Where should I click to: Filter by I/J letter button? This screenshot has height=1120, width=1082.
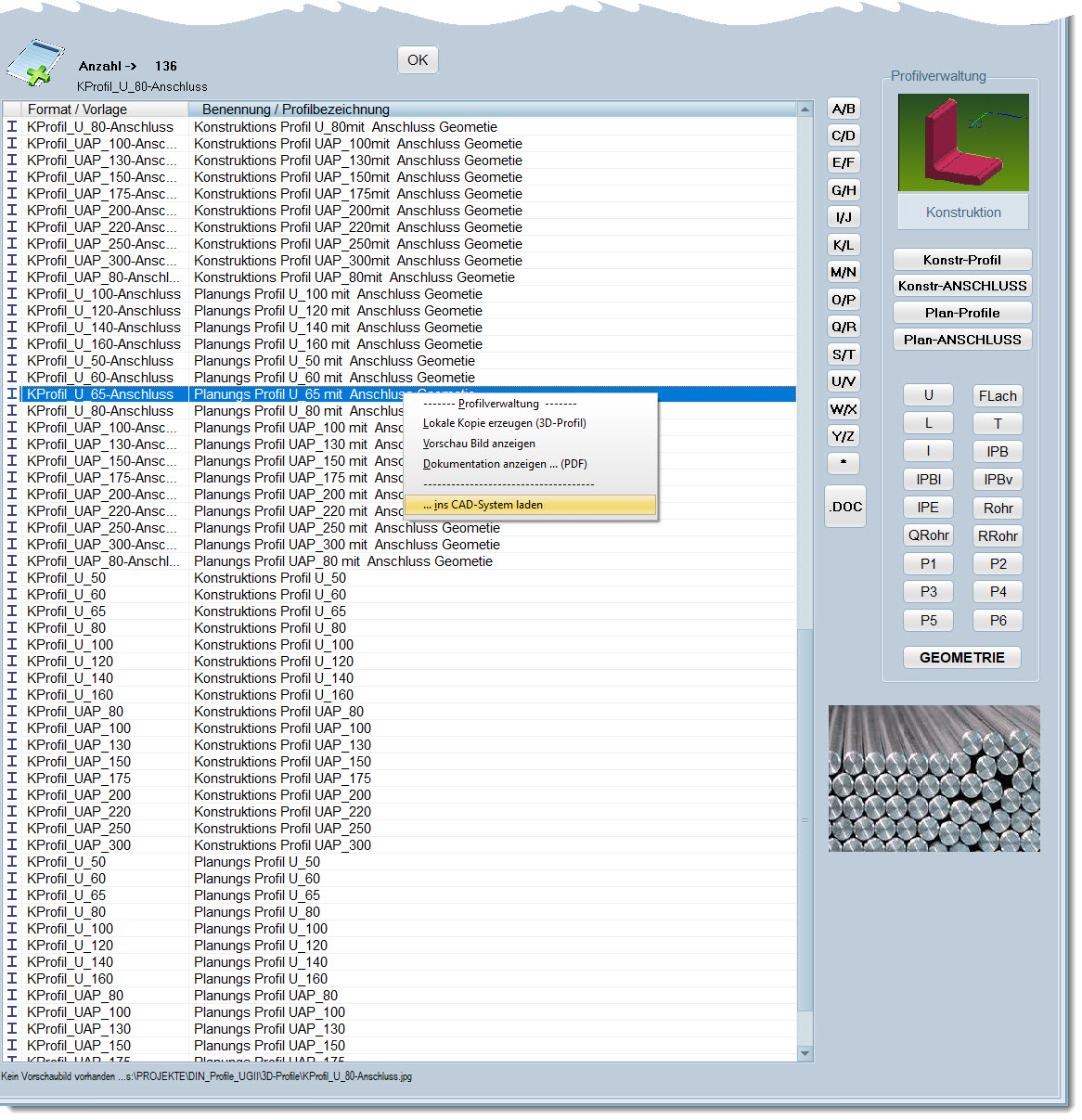844,217
